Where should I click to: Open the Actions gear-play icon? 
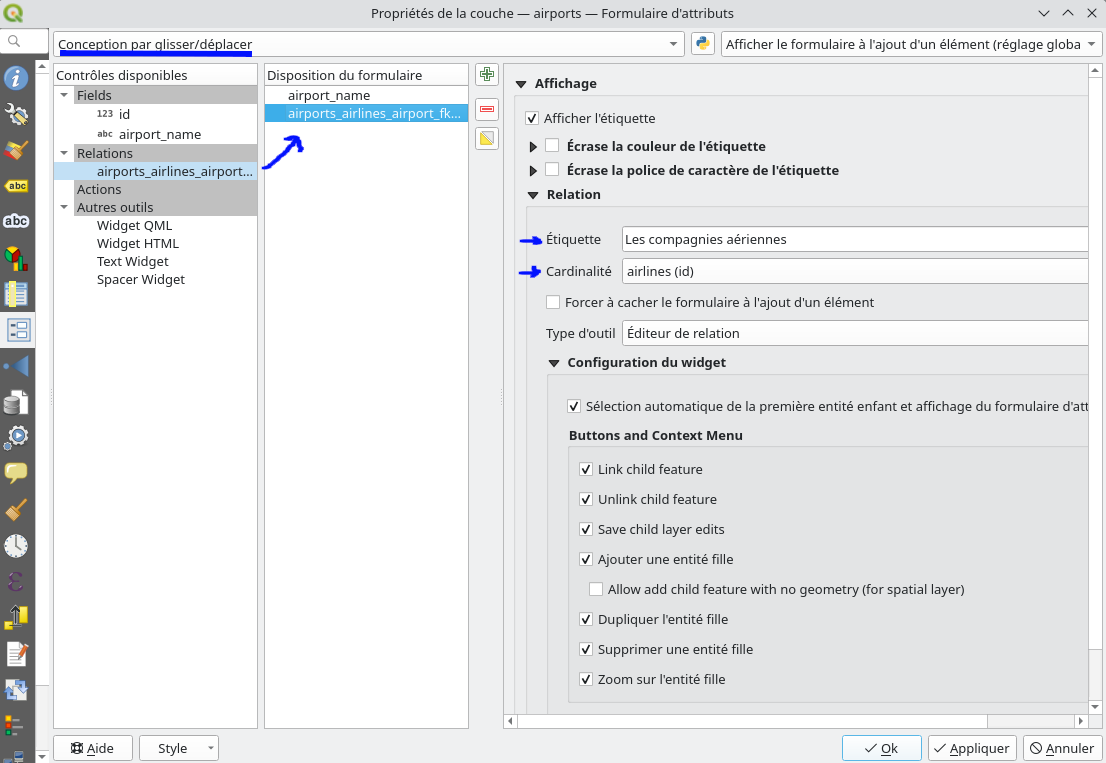pyautogui.click(x=16, y=437)
